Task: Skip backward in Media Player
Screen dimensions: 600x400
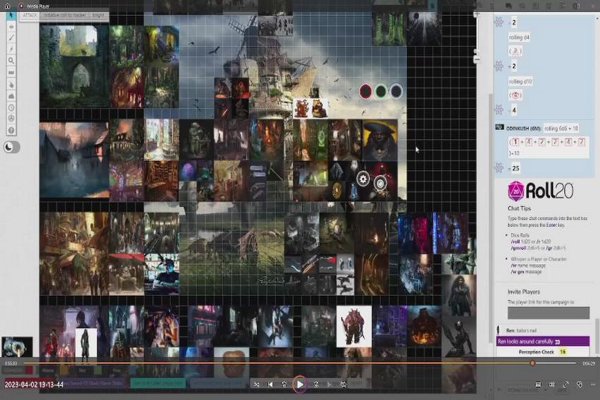Action: [284, 384]
